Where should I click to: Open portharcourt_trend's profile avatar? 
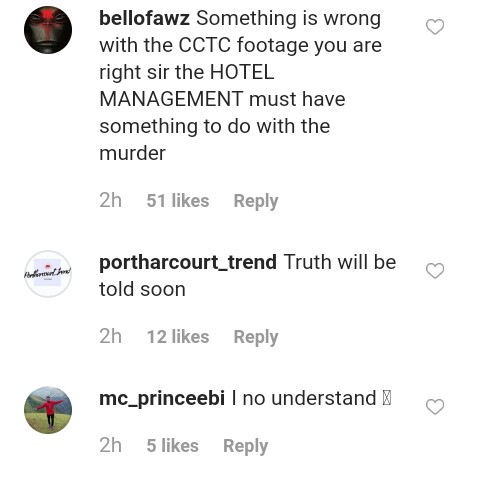coord(48,274)
